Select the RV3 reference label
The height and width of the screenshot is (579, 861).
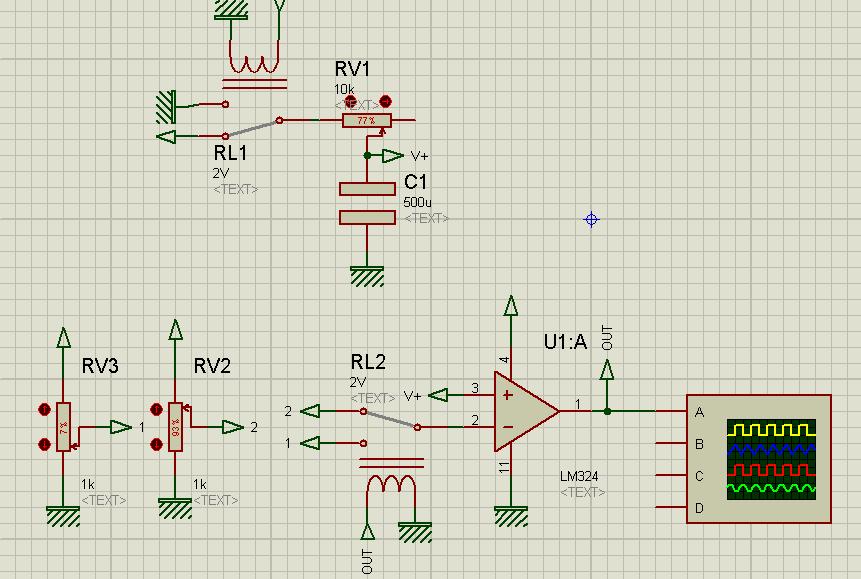(x=100, y=366)
